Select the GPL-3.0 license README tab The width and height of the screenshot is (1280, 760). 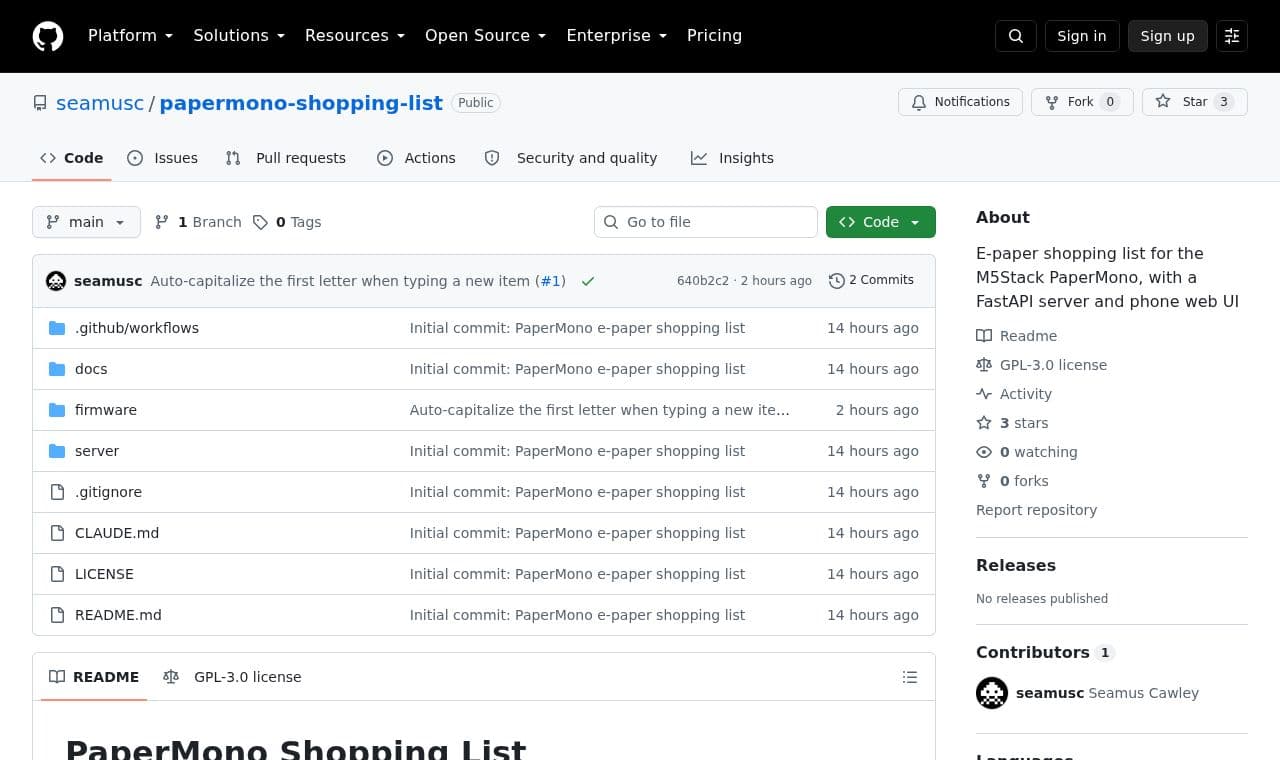click(x=232, y=677)
